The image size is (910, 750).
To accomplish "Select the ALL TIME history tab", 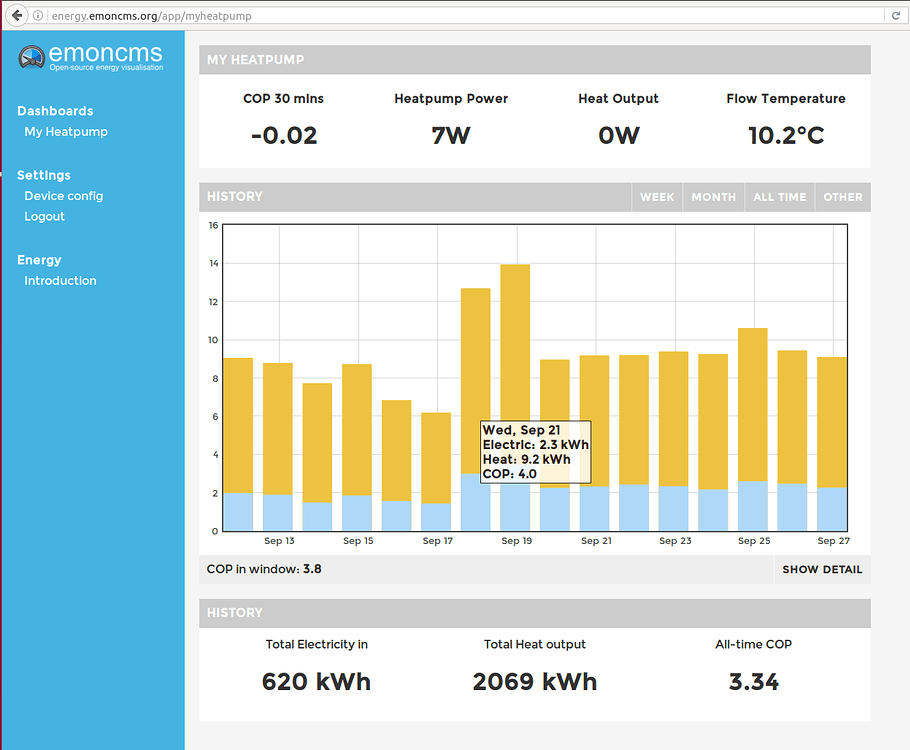I will 779,197.
